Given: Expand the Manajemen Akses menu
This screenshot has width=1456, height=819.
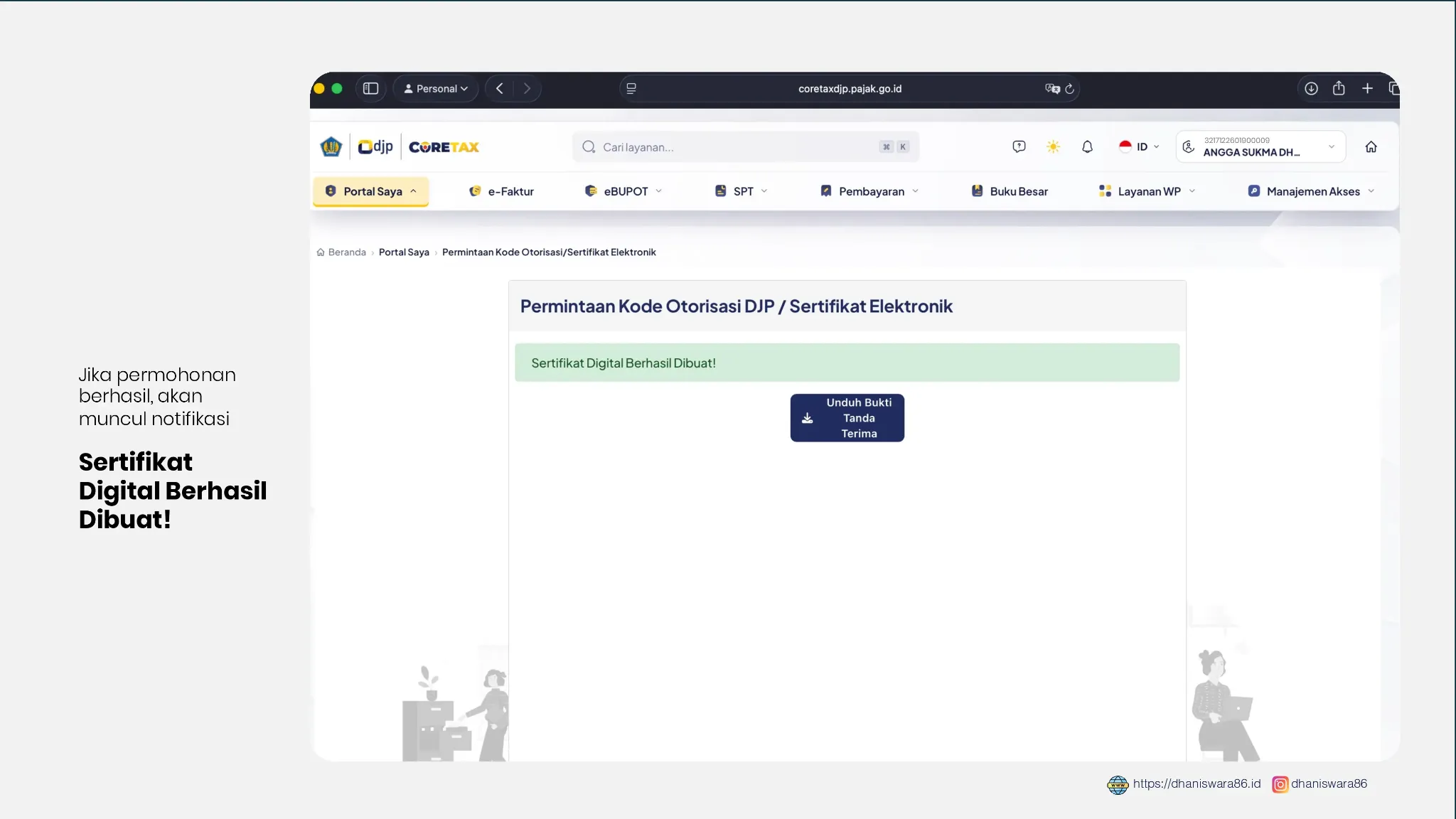Looking at the screenshot, I should [1311, 191].
